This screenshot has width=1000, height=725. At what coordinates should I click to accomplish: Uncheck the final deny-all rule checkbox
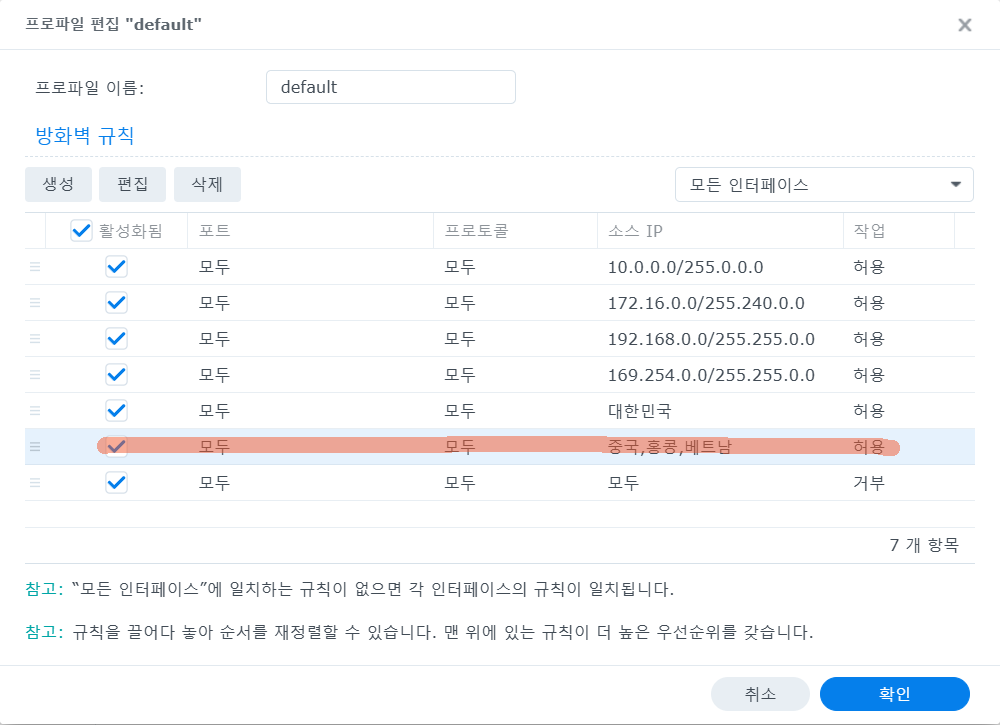click(x=117, y=483)
